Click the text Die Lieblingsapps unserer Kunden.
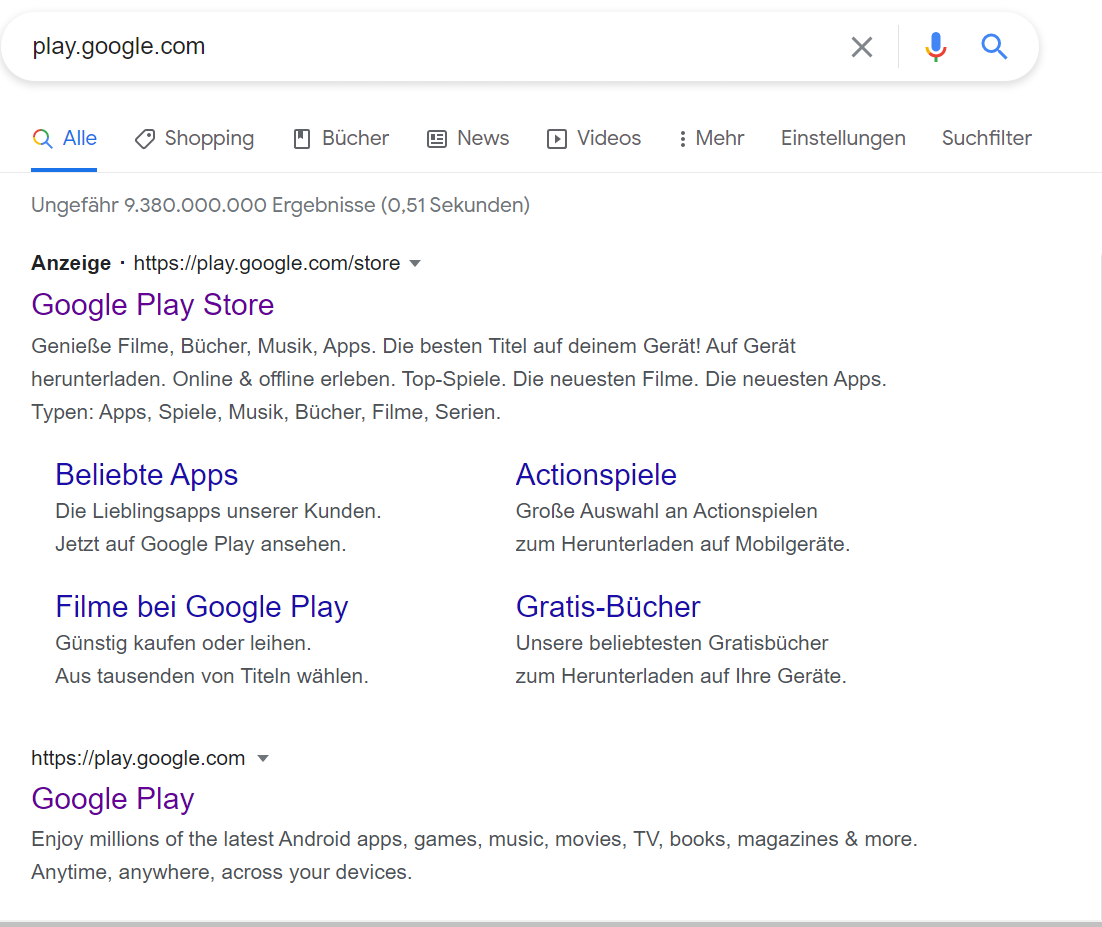Viewport: 1102px width, 927px height. (x=218, y=511)
